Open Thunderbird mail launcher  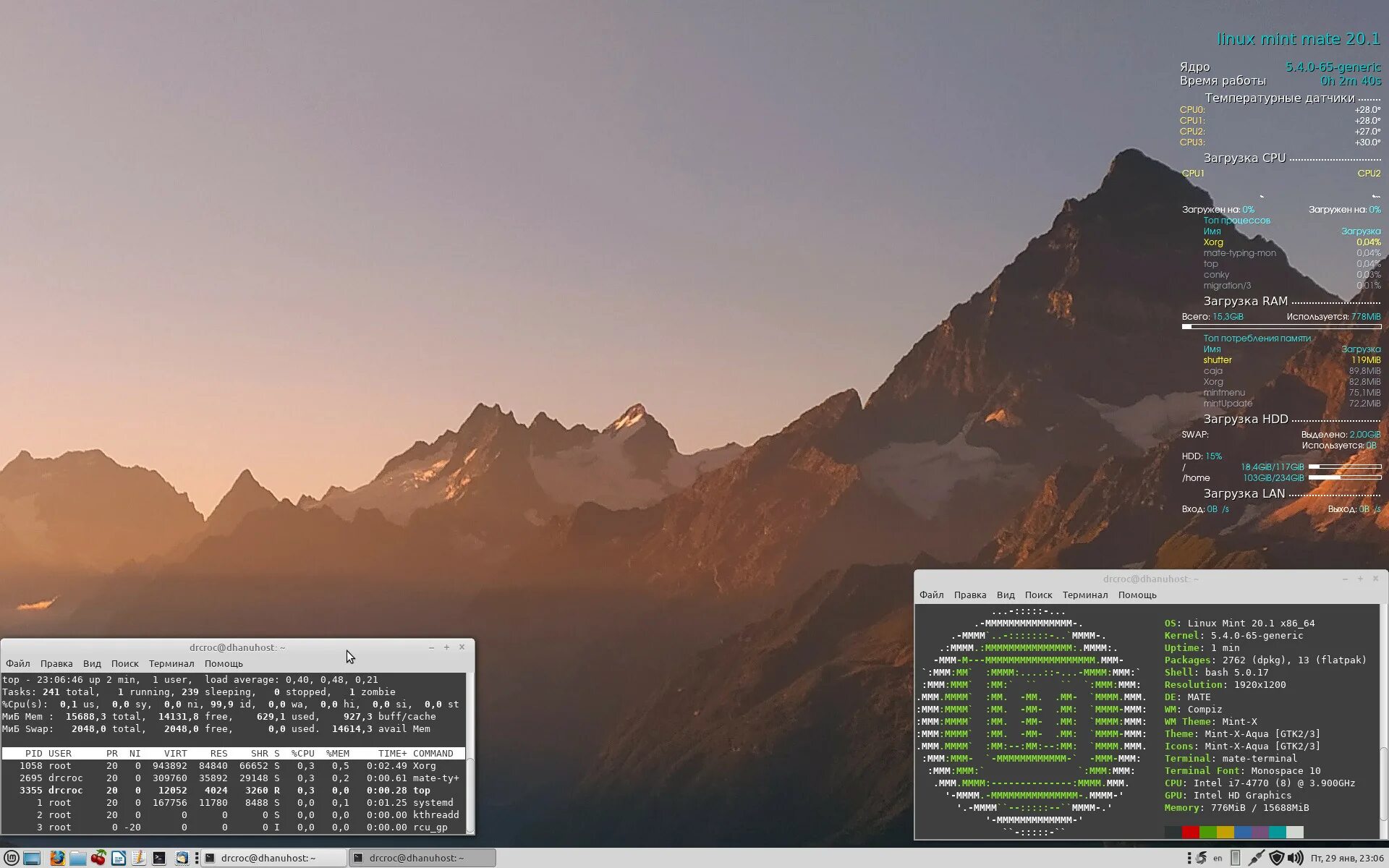[182, 858]
